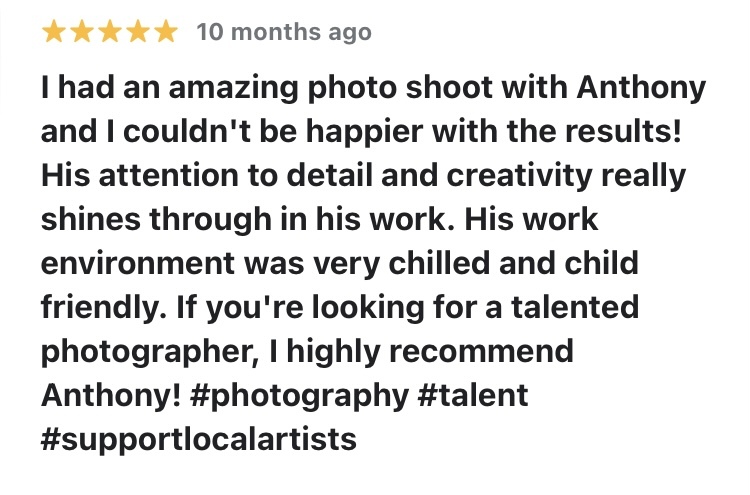This screenshot has height=495, width=750.
Task: Click the first gold star
Action: [x=55, y=32]
